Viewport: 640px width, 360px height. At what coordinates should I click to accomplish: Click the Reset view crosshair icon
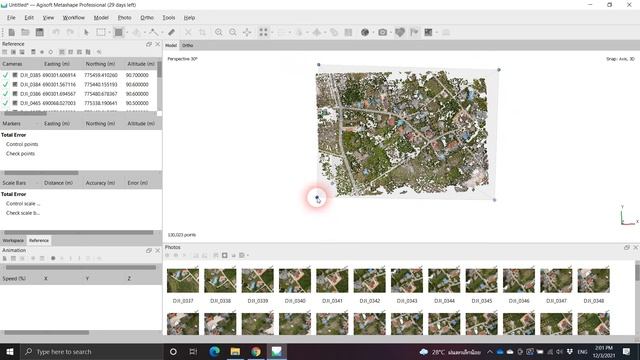(x=247, y=32)
